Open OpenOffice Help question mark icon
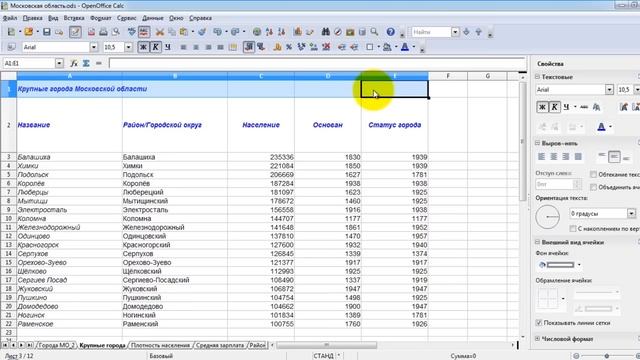 pos(391,32)
